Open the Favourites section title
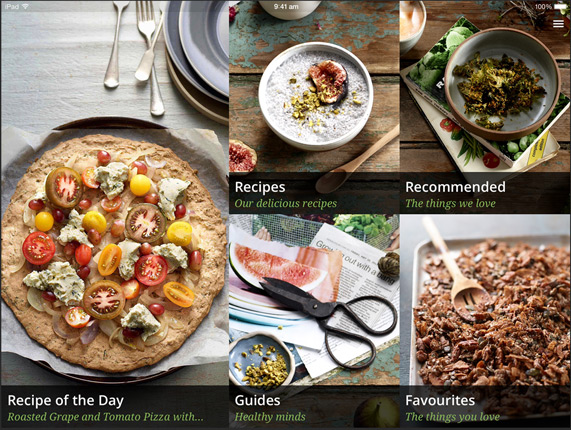571x430 pixels. [440, 401]
